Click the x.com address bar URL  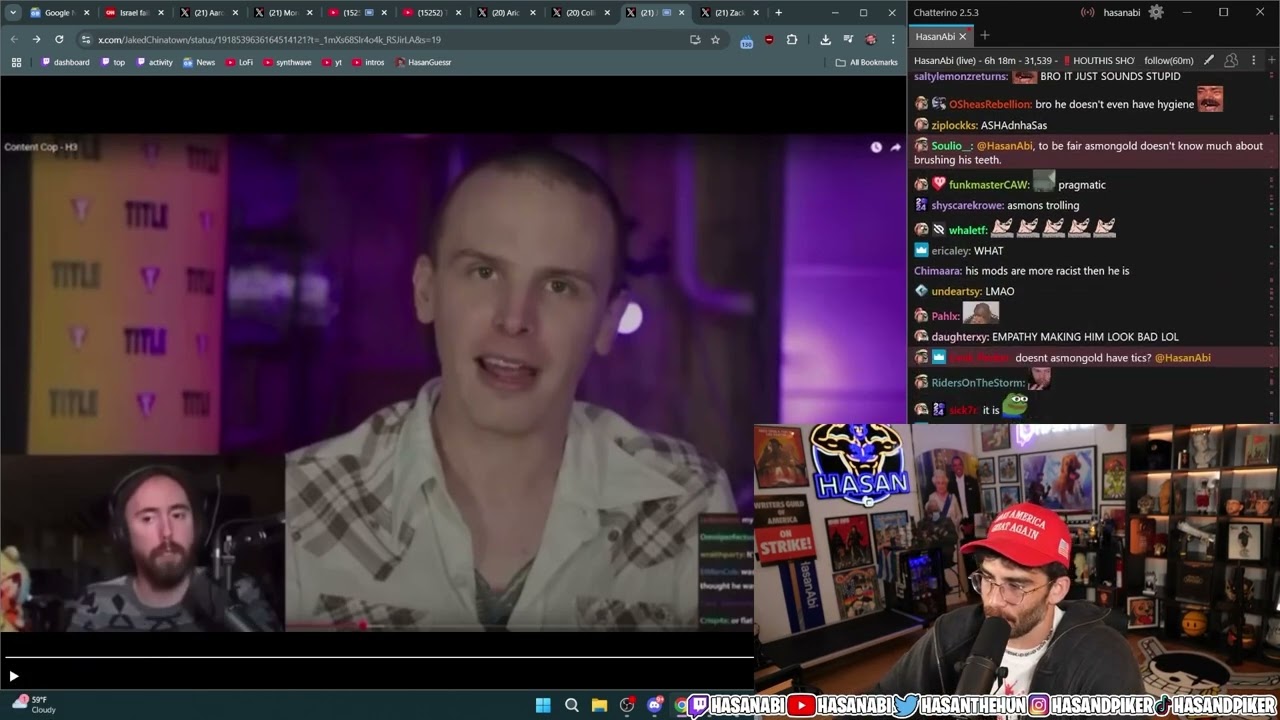pos(270,40)
